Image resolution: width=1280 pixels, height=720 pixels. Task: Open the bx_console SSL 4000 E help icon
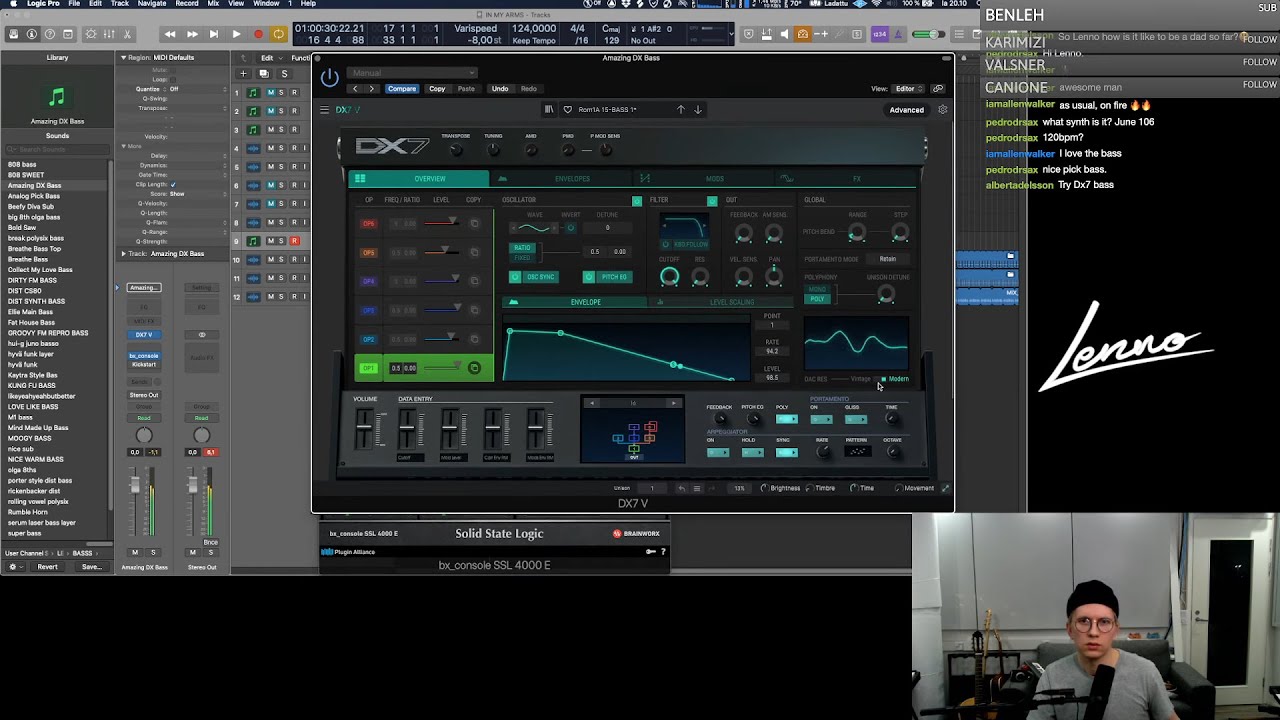coord(663,552)
